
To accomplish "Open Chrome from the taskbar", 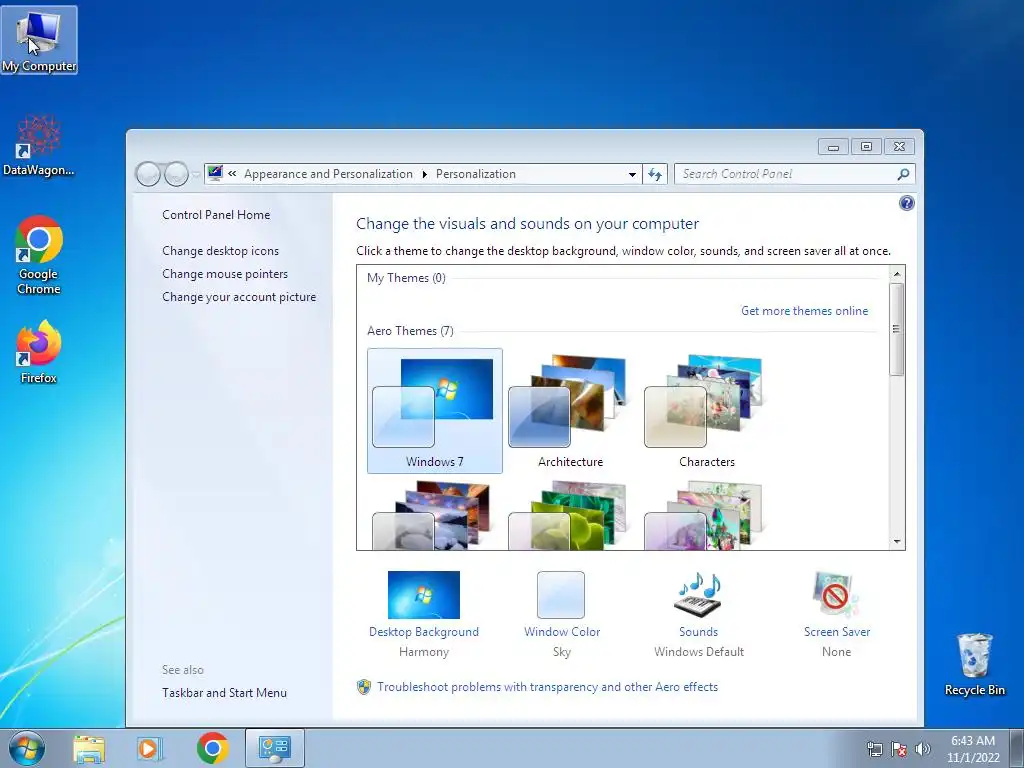I will 212,748.
